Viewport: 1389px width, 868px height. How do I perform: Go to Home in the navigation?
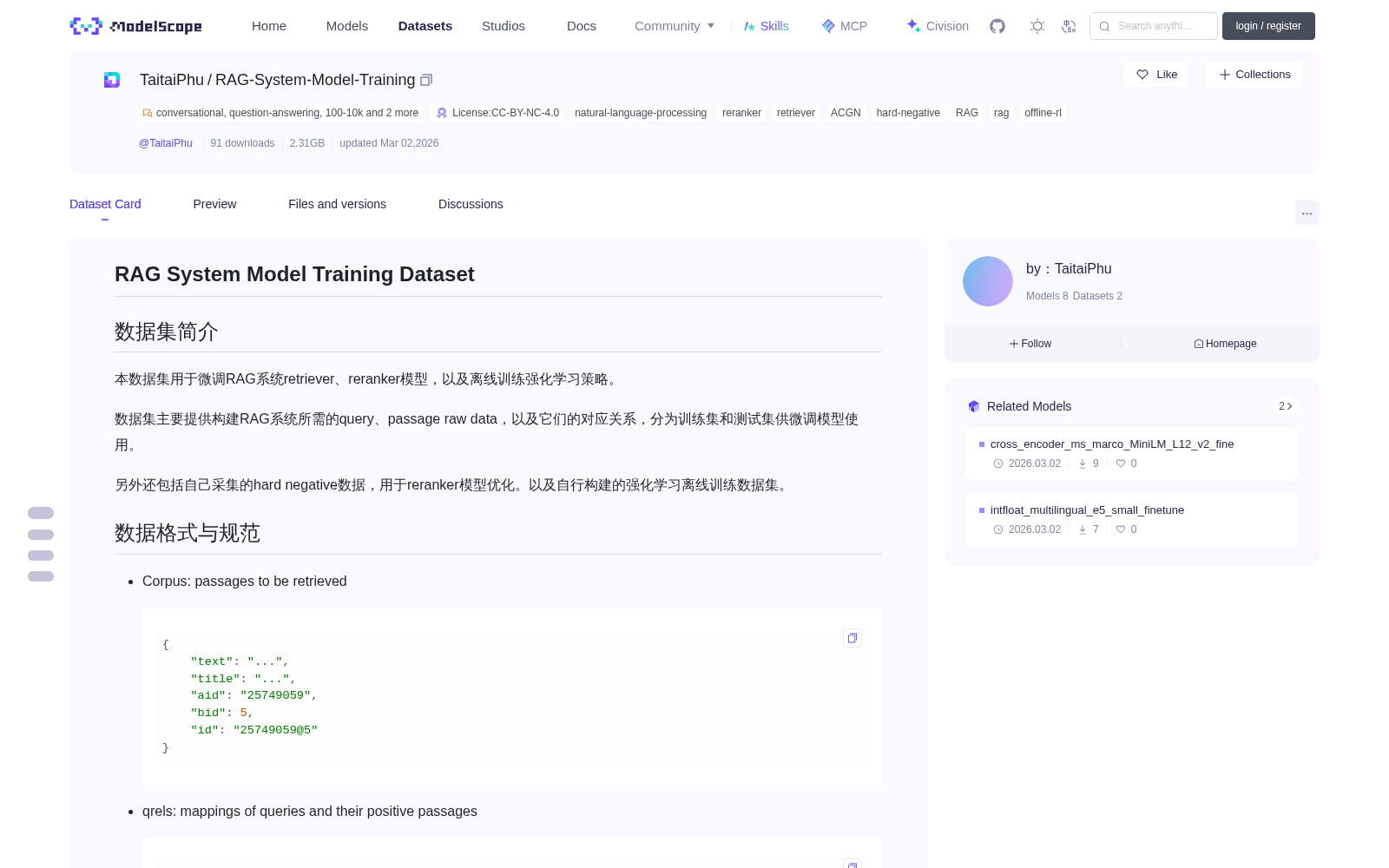[x=269, y=26]
